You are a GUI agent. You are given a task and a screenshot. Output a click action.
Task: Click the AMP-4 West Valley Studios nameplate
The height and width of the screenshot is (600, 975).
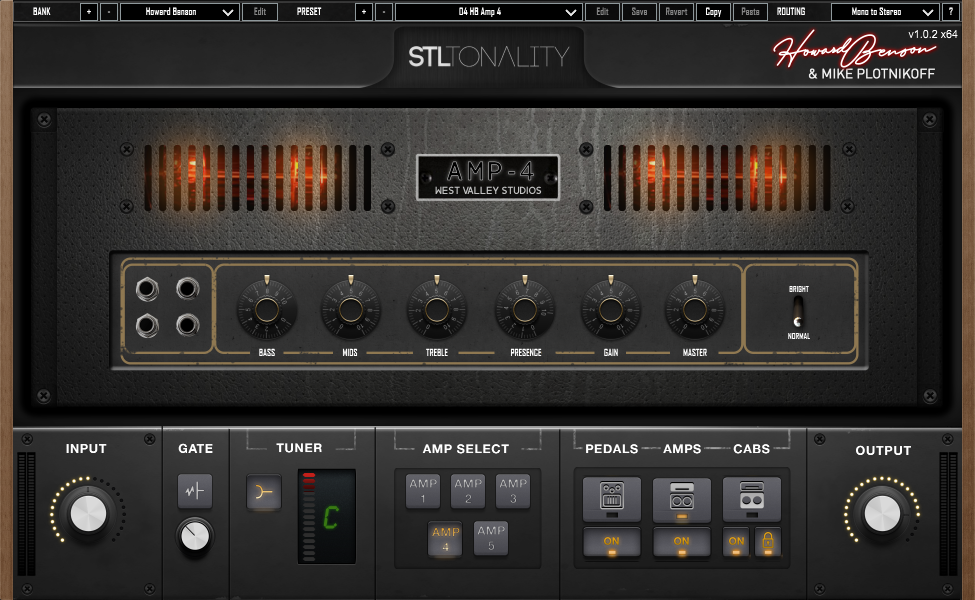(x=488, y=177)
